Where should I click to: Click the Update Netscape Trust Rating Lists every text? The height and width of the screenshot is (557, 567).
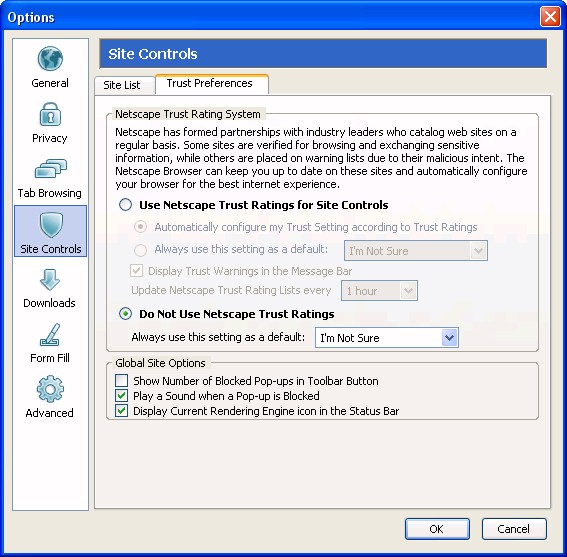click(x=231, y=290)
